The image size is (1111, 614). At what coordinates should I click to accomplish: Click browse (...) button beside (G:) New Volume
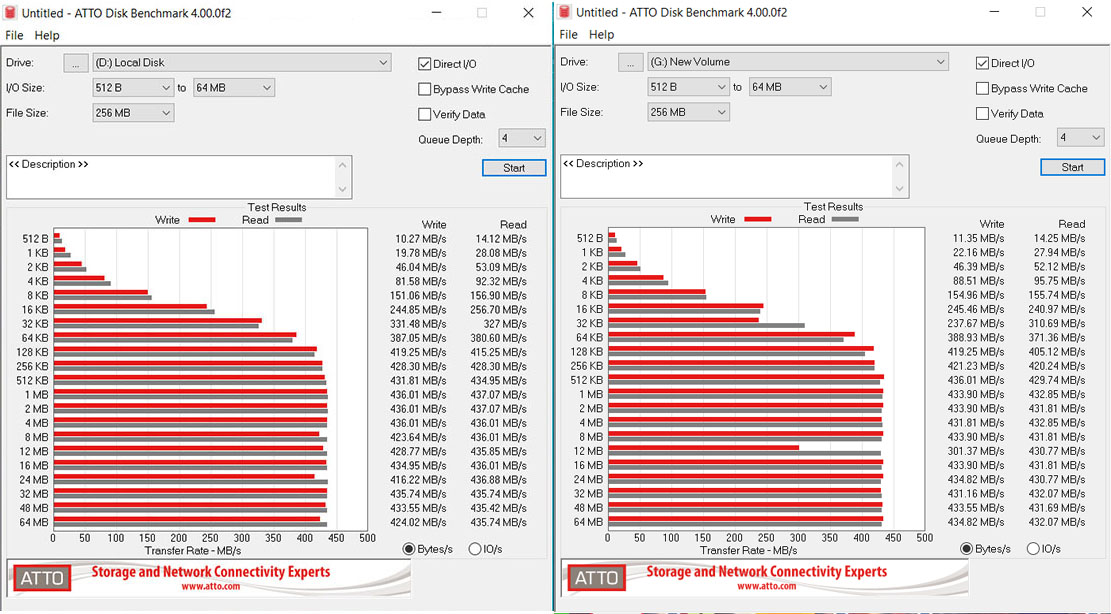[631, 62]
